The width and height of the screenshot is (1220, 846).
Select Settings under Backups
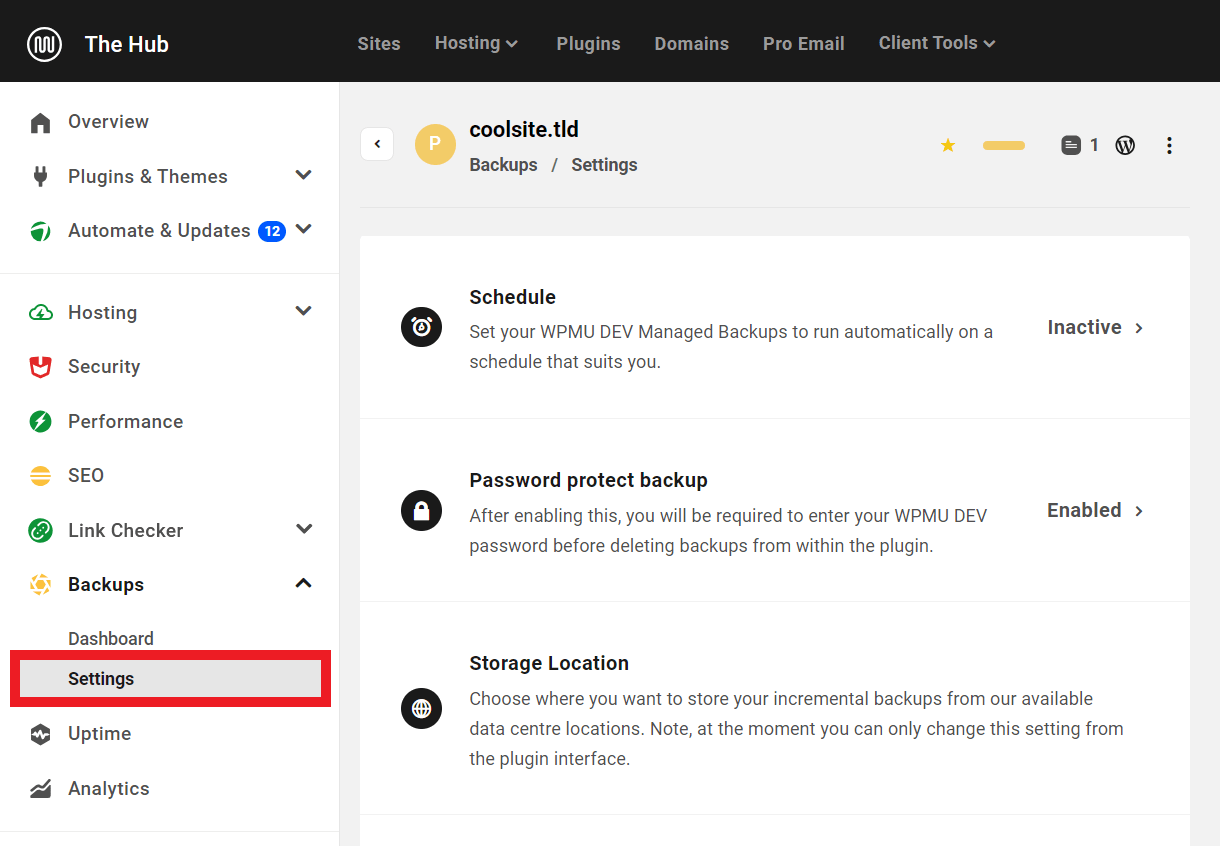[x=170, y=679]
